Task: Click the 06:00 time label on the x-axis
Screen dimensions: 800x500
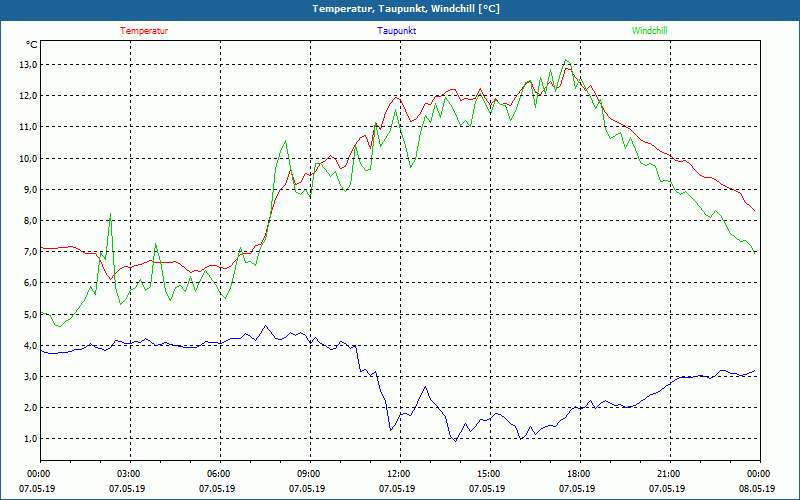Action: tap(220, 473)
